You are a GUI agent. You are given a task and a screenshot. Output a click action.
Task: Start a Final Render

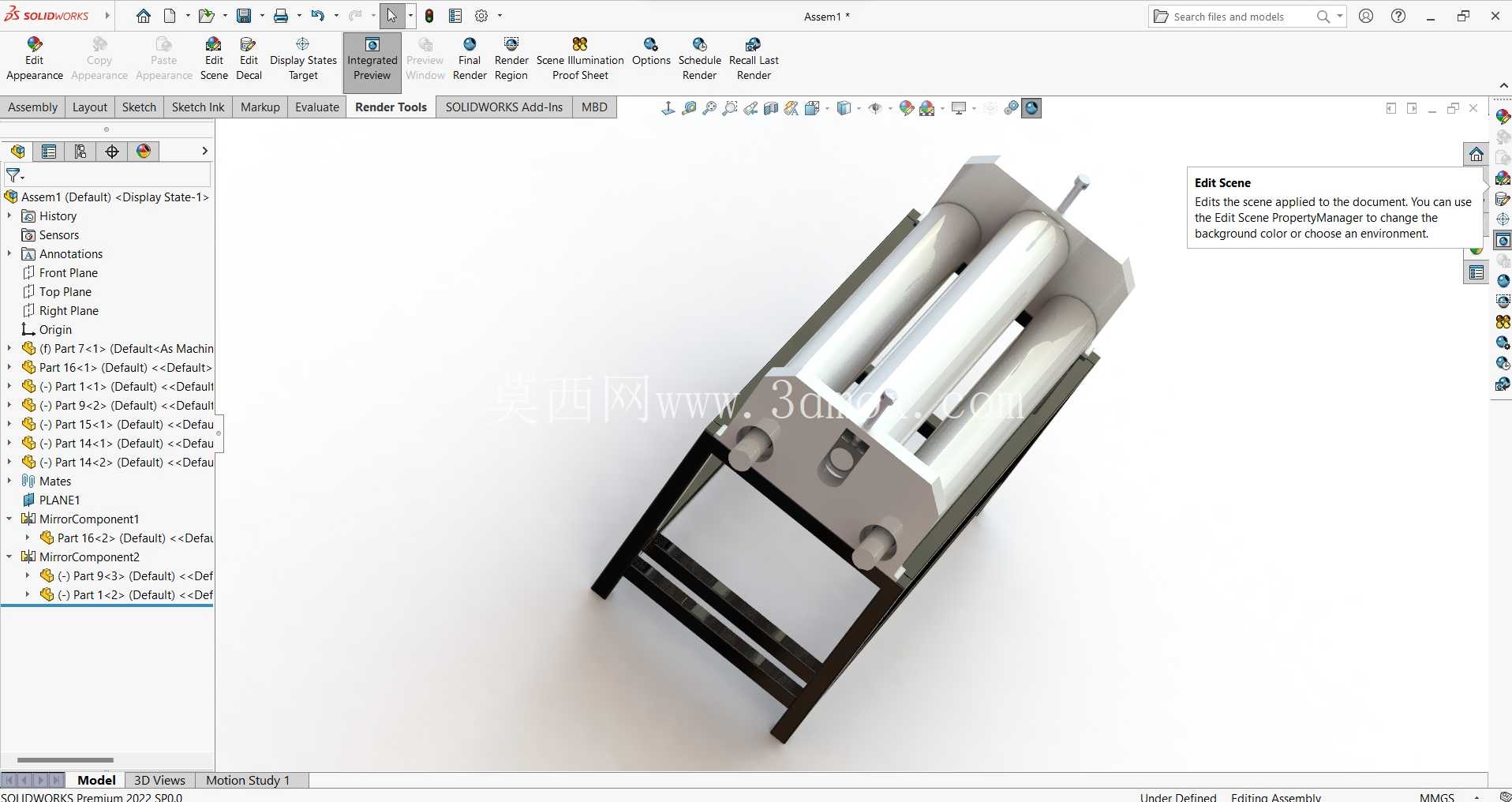470,59
